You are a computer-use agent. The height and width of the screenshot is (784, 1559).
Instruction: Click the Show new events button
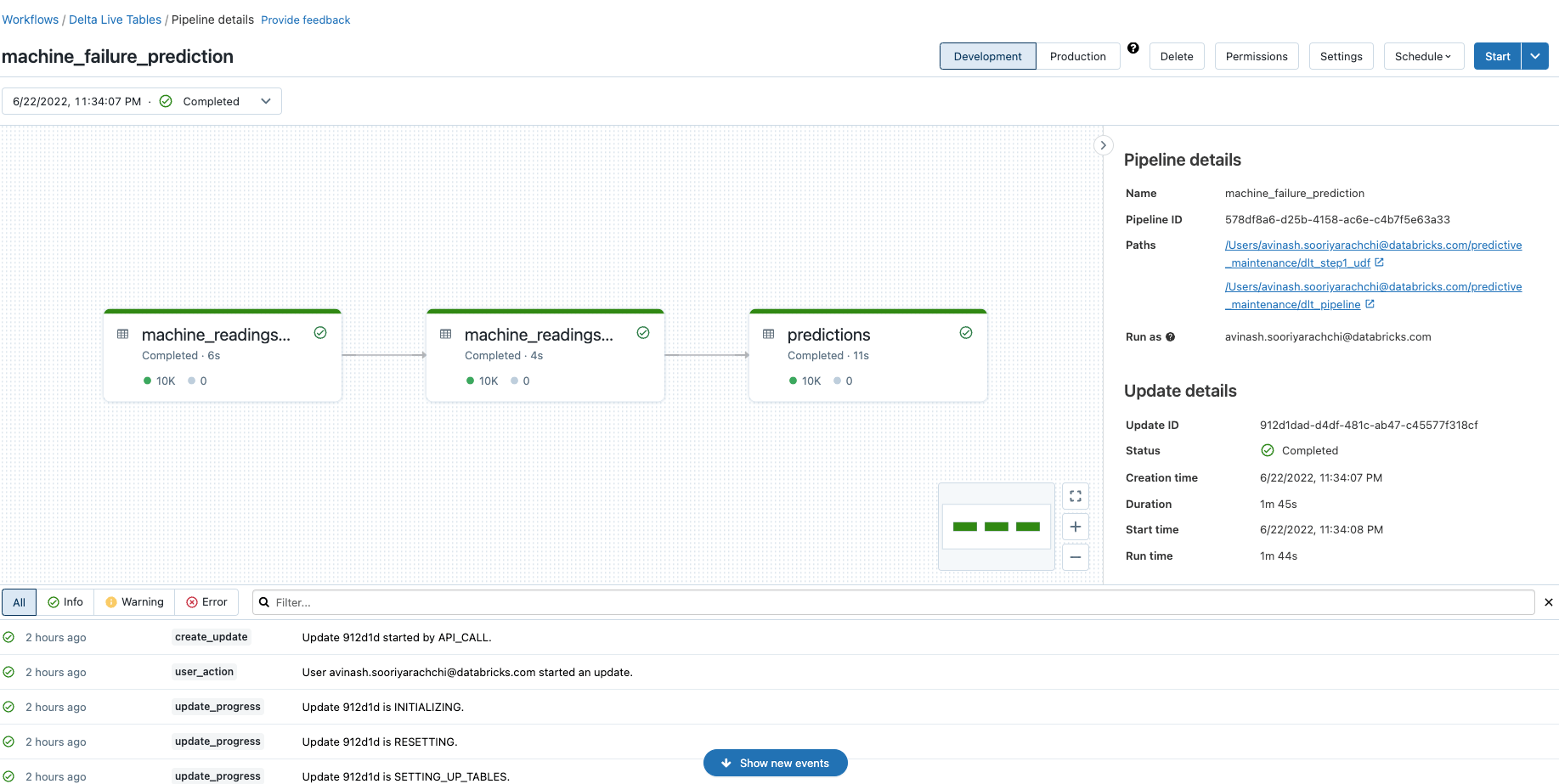click(x=775, y=763)
